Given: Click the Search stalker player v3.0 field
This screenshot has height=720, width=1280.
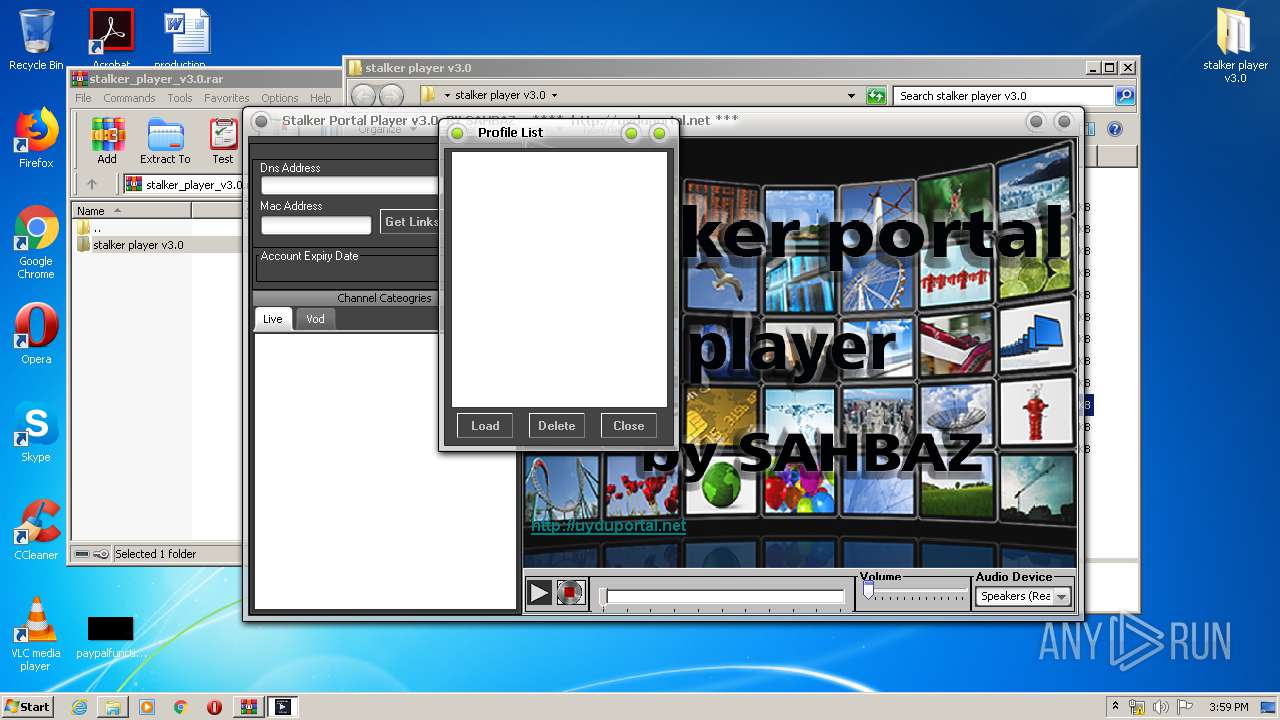Looking at the screenshot, I should [1003, 96].
